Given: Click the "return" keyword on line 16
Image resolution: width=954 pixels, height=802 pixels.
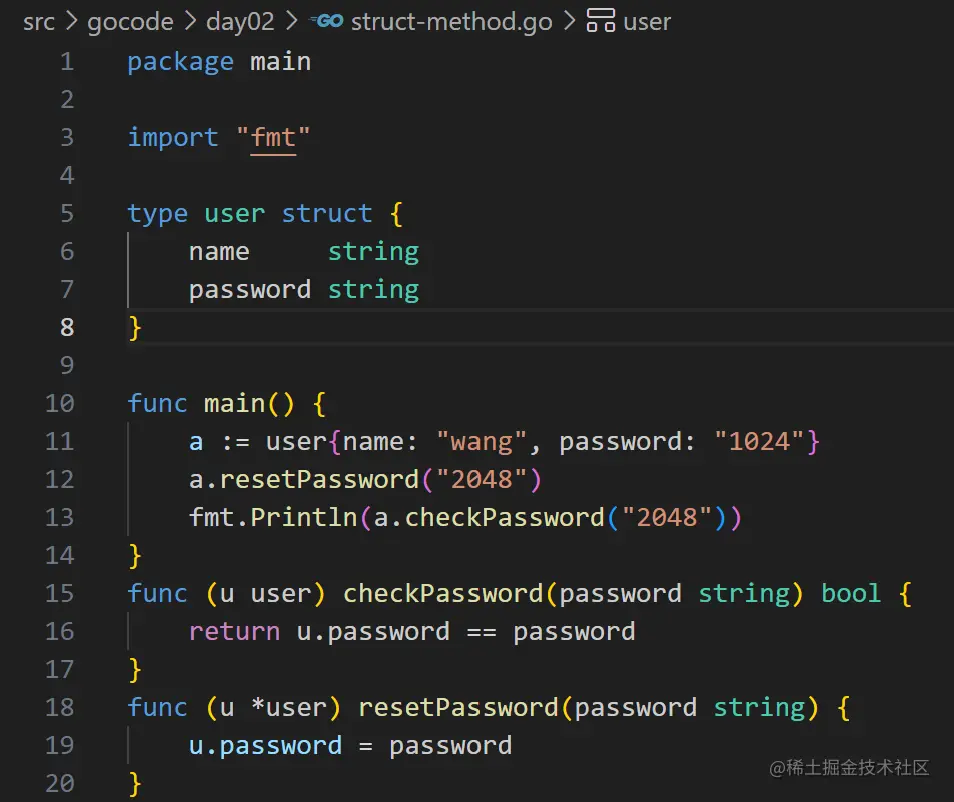Looking at the screenshot, I should point(234,632).
